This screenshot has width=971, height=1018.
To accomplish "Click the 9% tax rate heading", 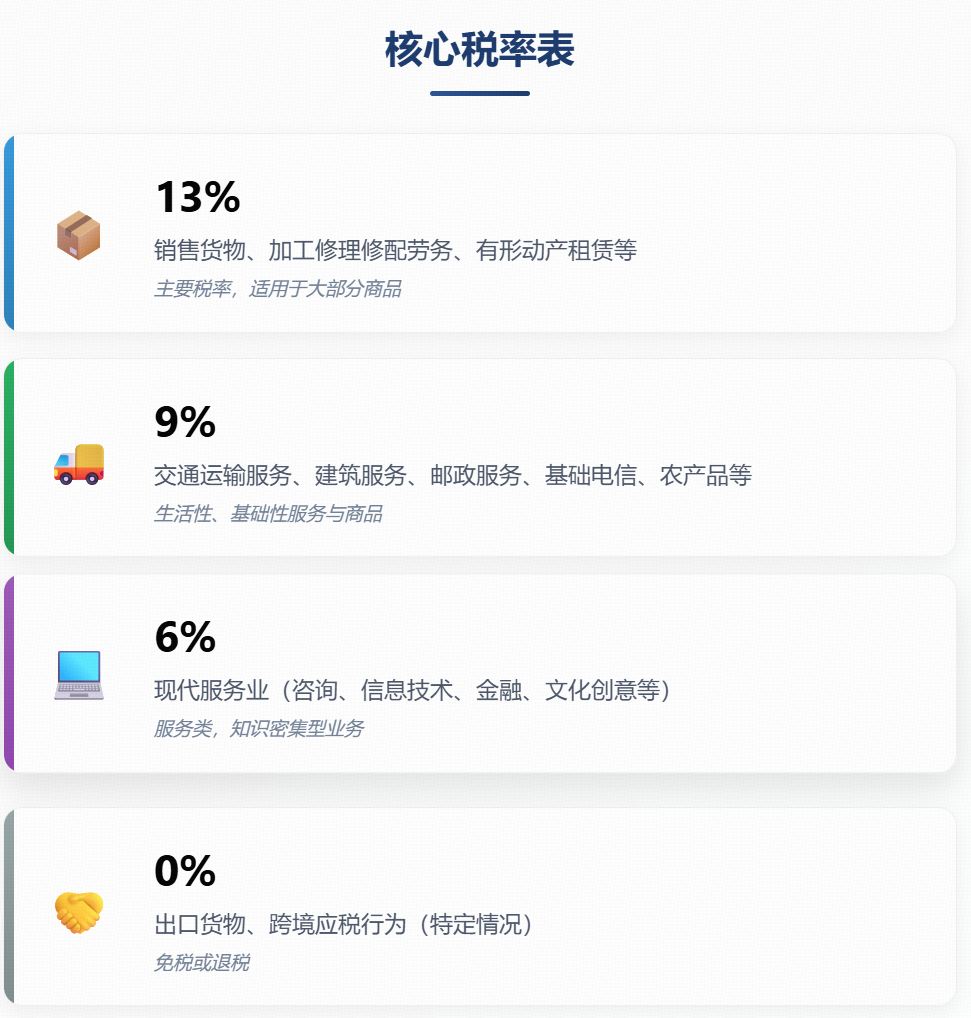I will pyautogui.click(x=185, y=422).
